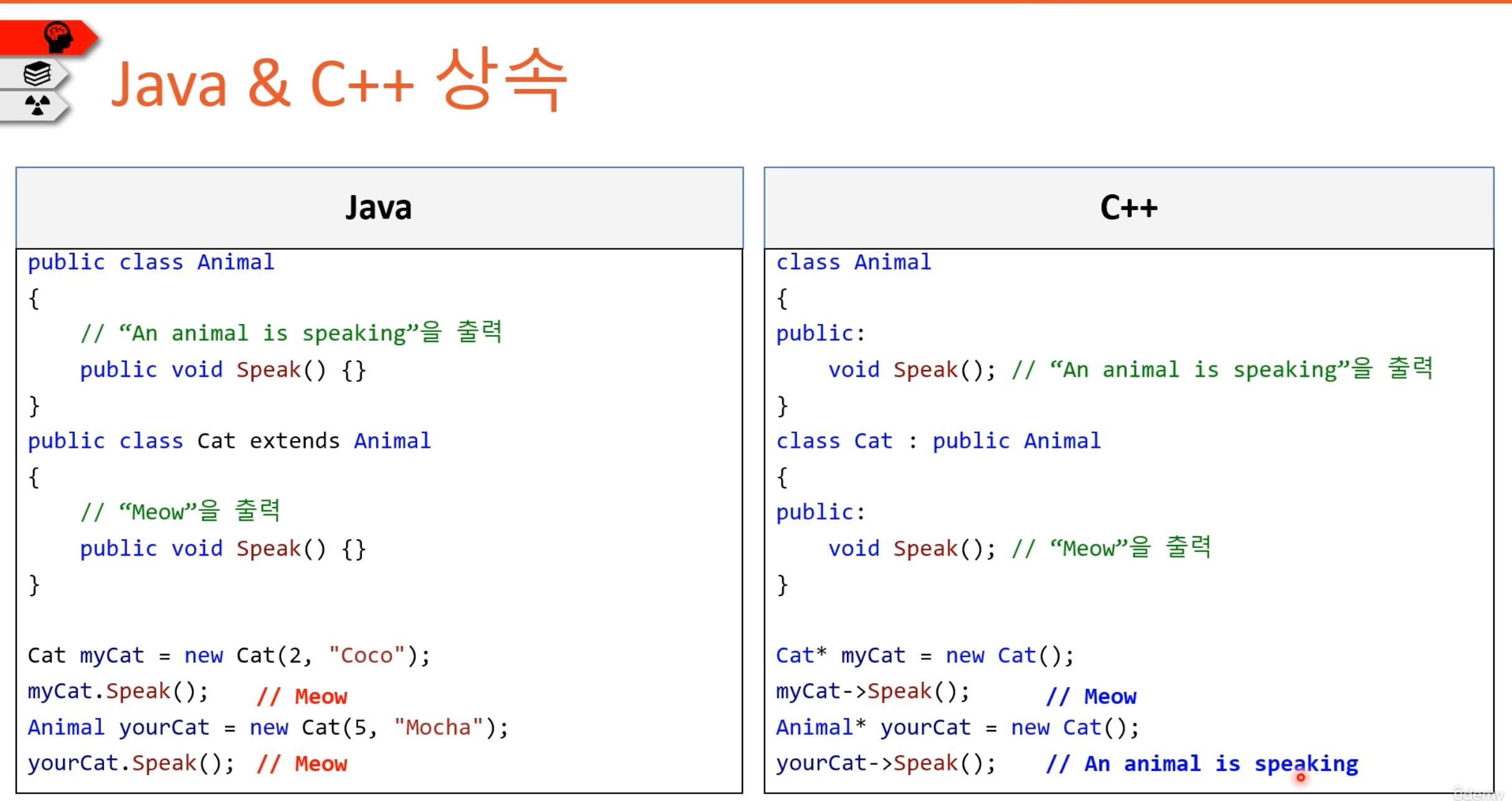
Task: Click 'Animal* yourCat = new Cat();' line
Action: pos(957,727)
